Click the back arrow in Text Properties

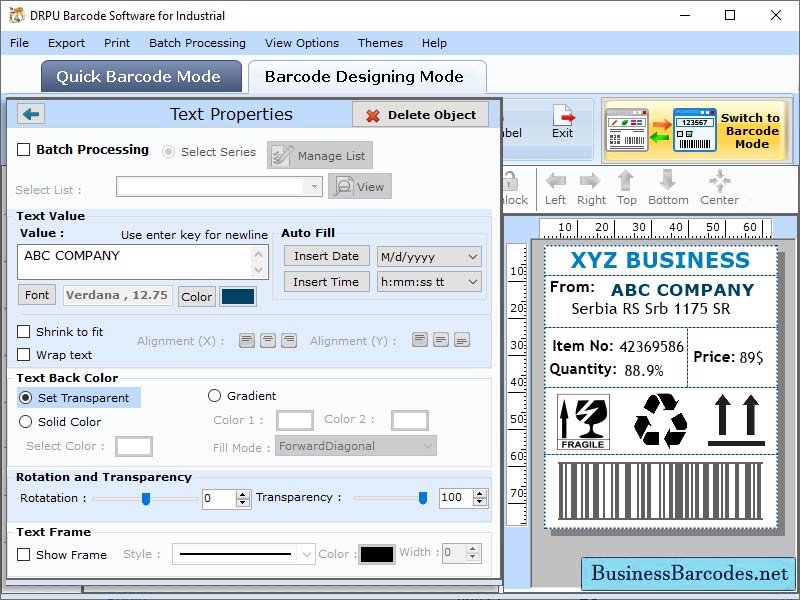point(29,114)
